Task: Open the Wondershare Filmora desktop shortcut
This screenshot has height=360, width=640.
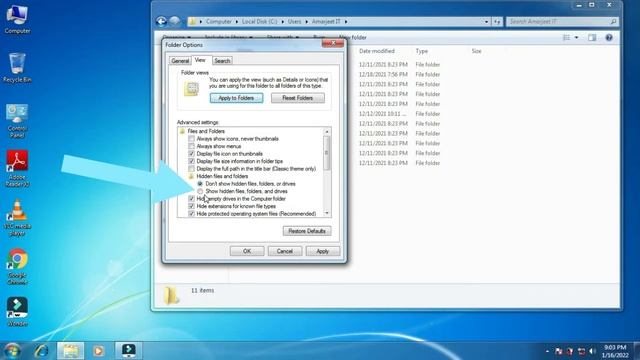Action: pos(17,311)
